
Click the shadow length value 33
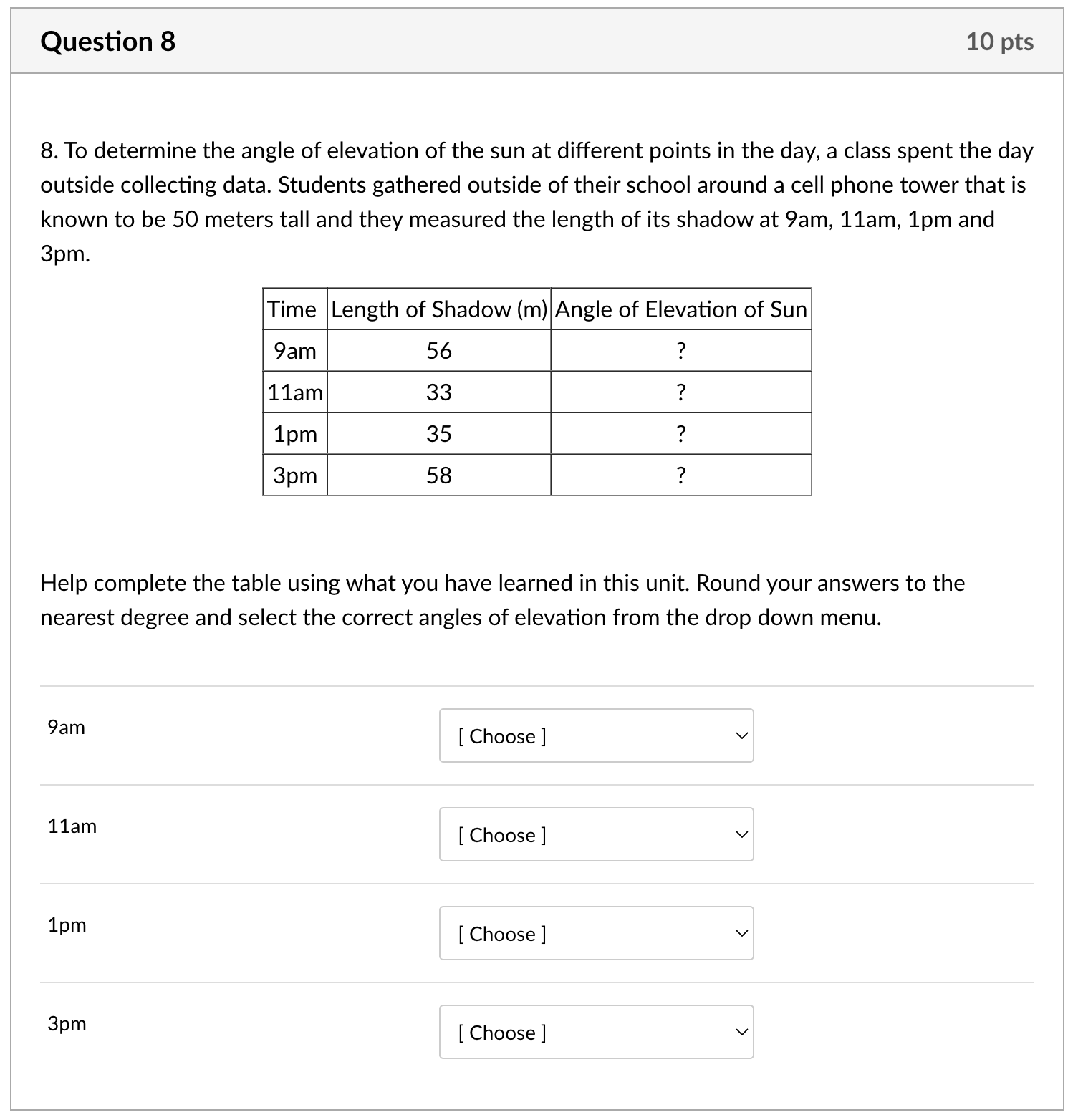click(x=438, y=392)
